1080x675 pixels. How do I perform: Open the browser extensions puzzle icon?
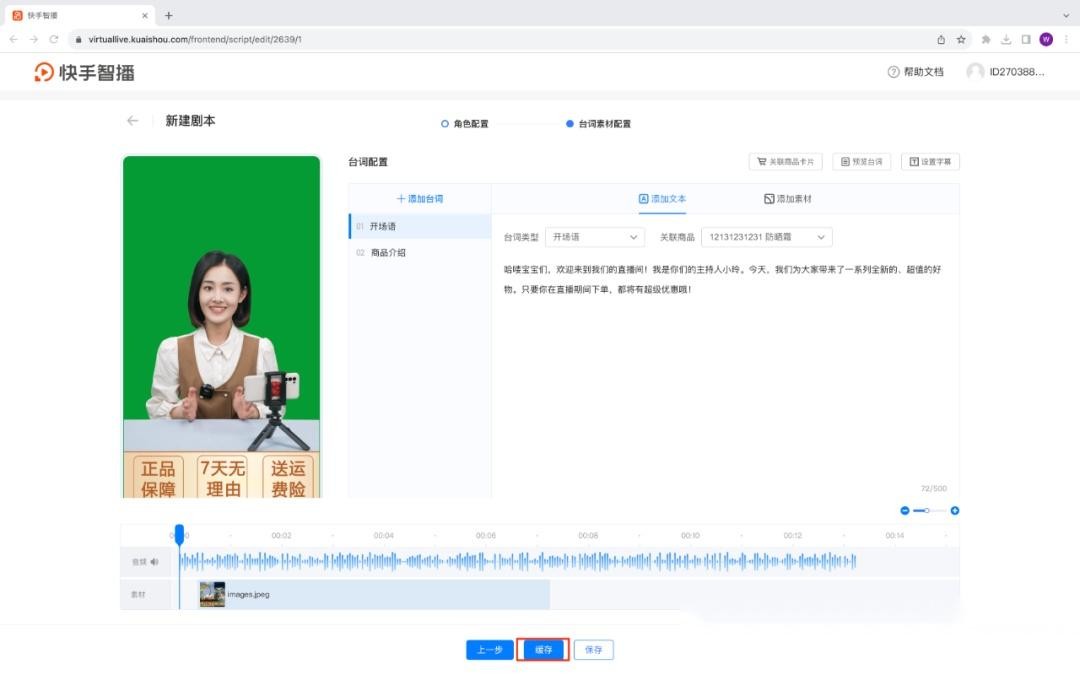coord(986,39)
